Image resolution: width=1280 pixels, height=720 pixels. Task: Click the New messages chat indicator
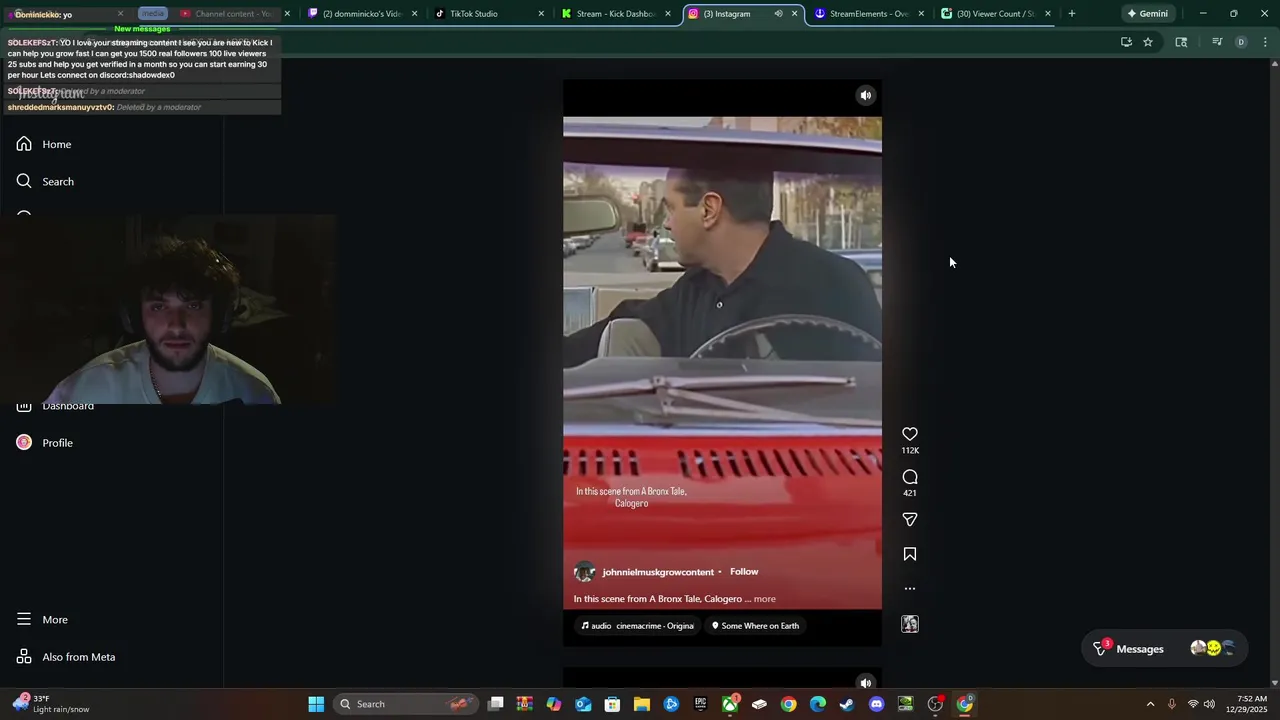(142, 29)
